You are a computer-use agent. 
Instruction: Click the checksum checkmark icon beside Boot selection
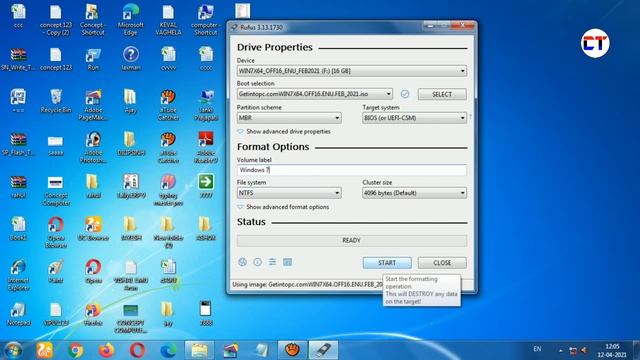click(404, 94)
